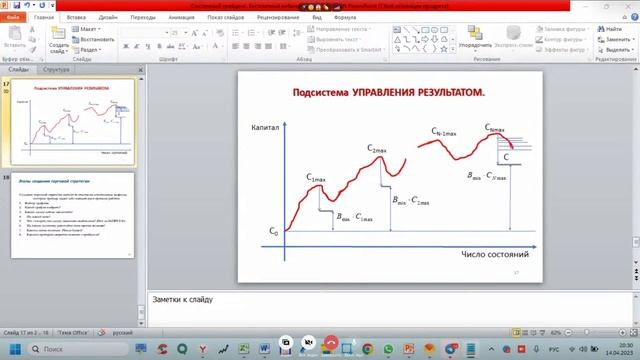640x360 pixels.
Task: Click the Cut scissors icon
Action: point(32,29)
